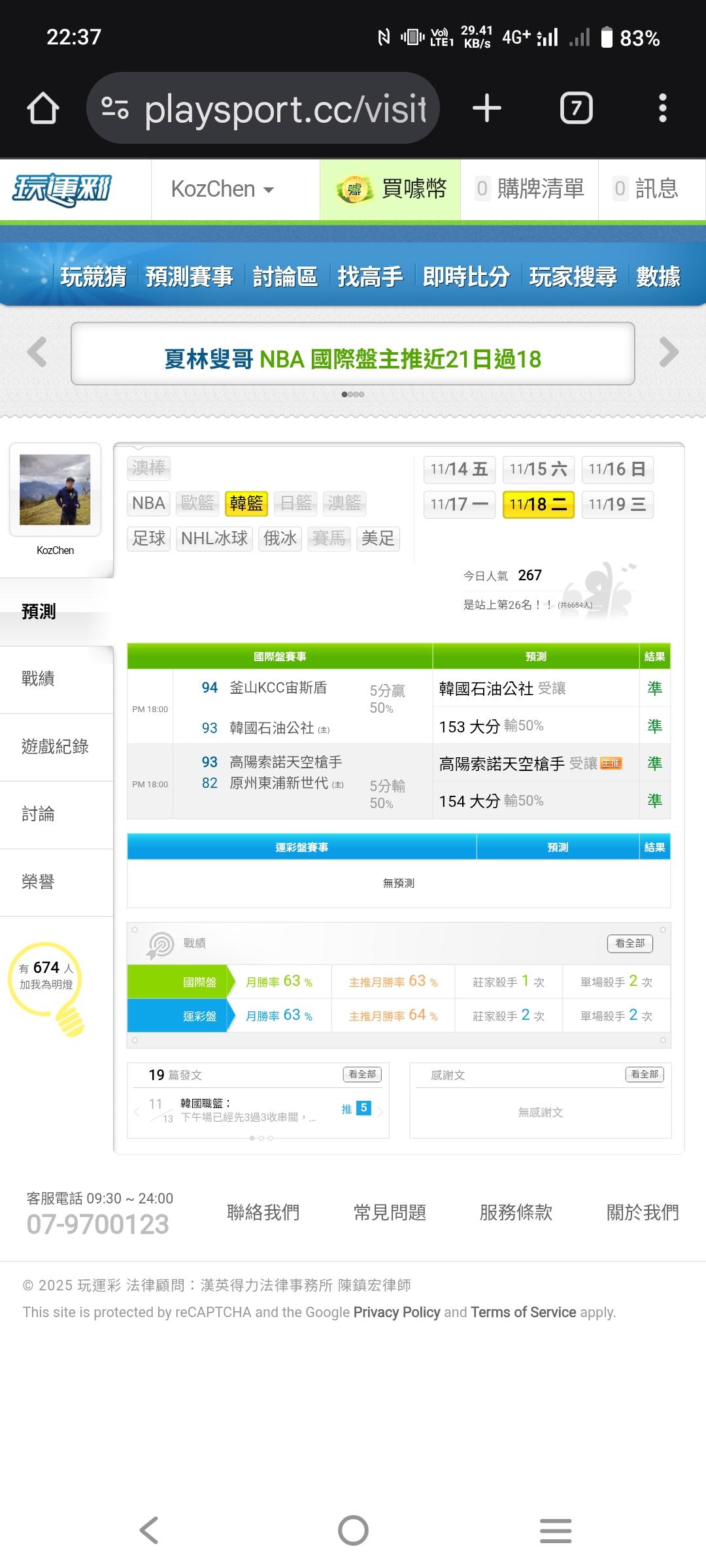
Task: Choose date 11/18 二
Action: (539, 504)
